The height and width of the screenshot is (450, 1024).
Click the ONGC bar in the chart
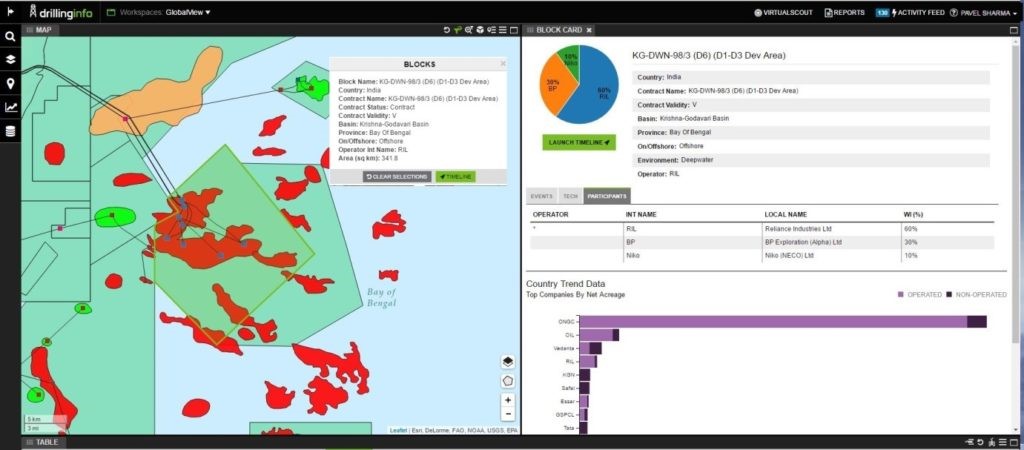tap(783, 321)
